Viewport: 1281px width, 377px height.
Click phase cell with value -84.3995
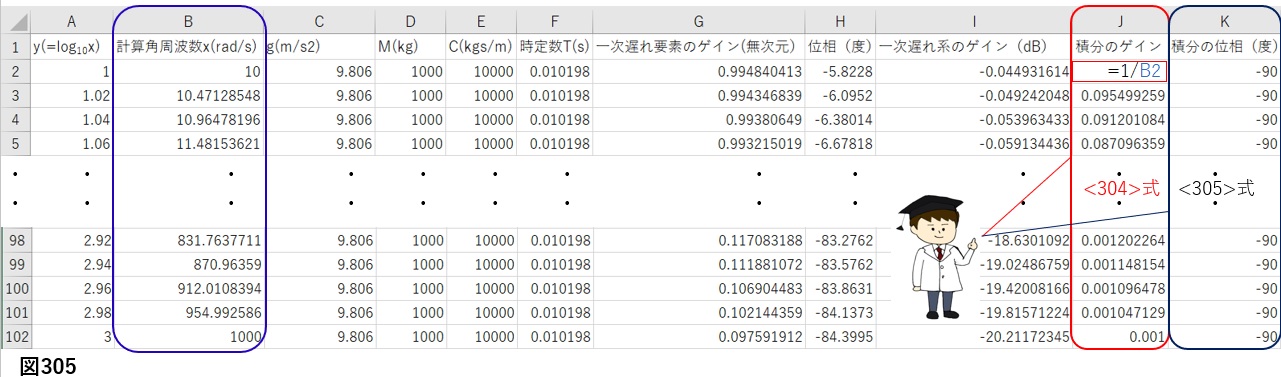pos(840,337)
